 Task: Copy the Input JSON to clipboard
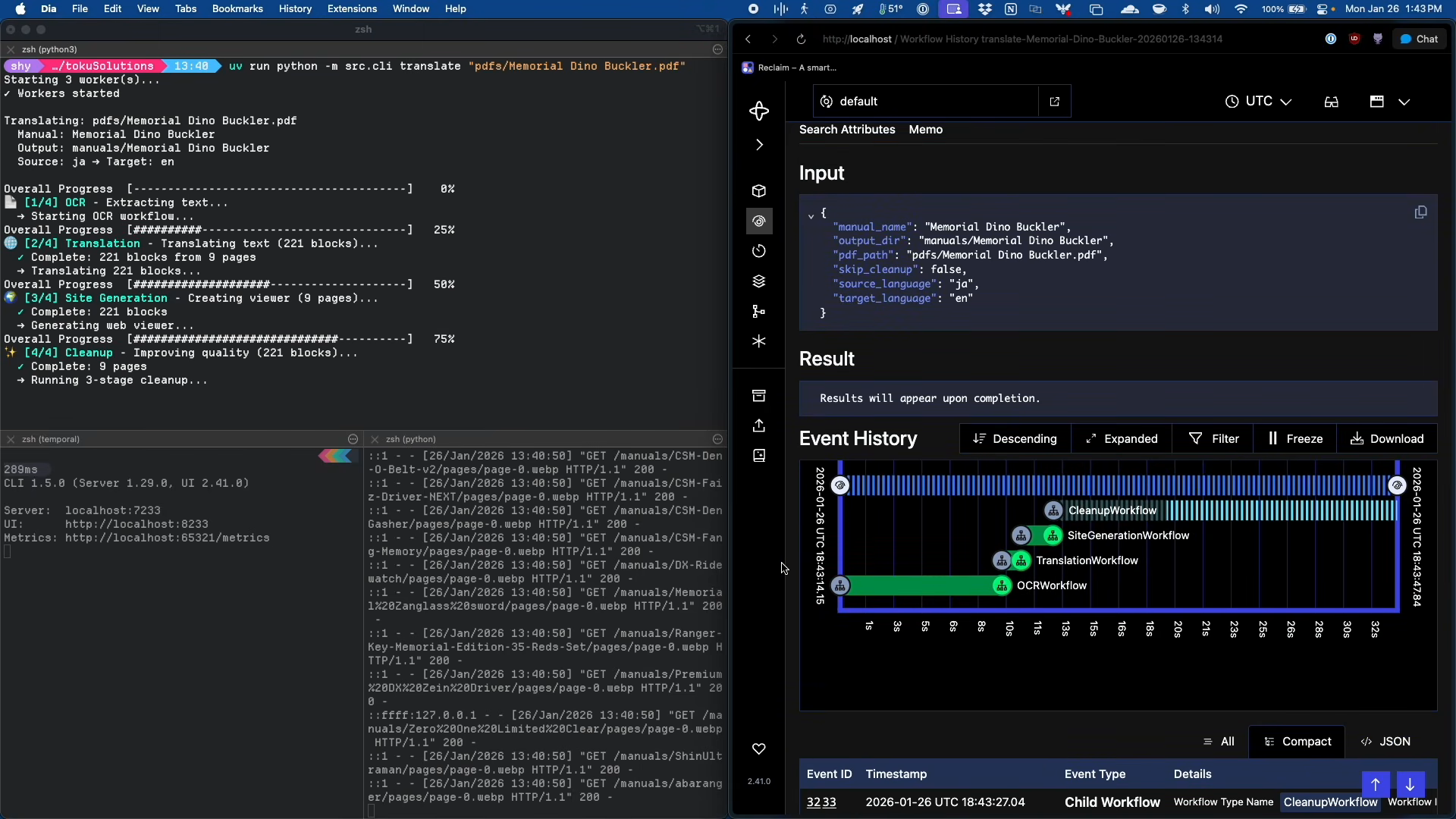tap(1420, 212)
